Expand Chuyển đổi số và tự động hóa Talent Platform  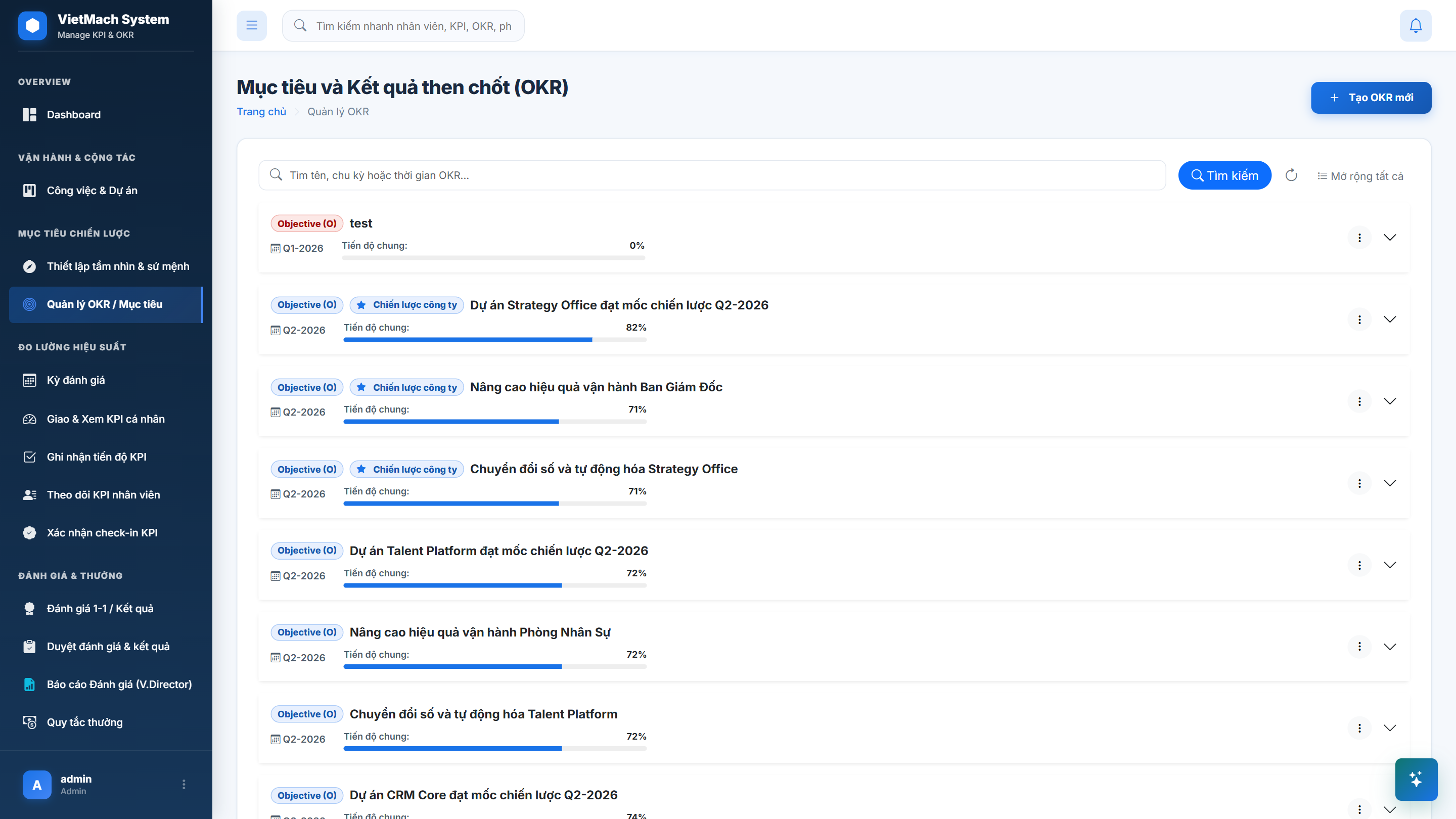(x=1390, y=728)
